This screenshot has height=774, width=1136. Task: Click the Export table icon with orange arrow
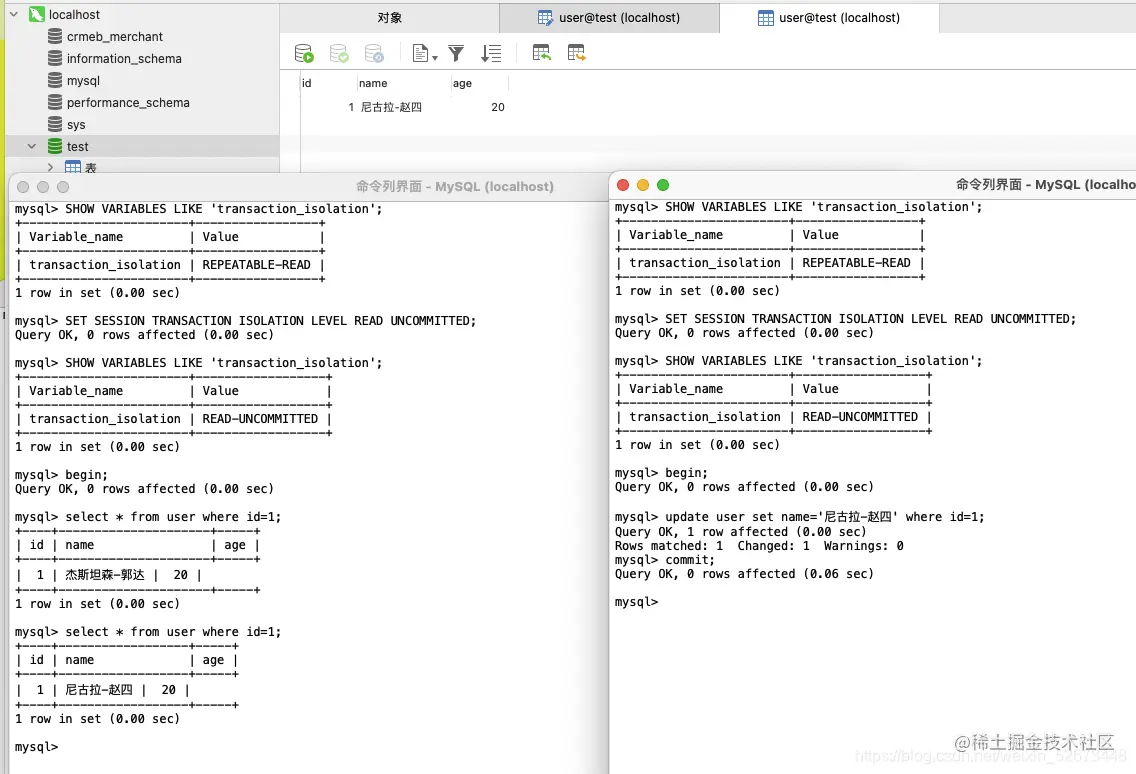(x=577, y=53)
